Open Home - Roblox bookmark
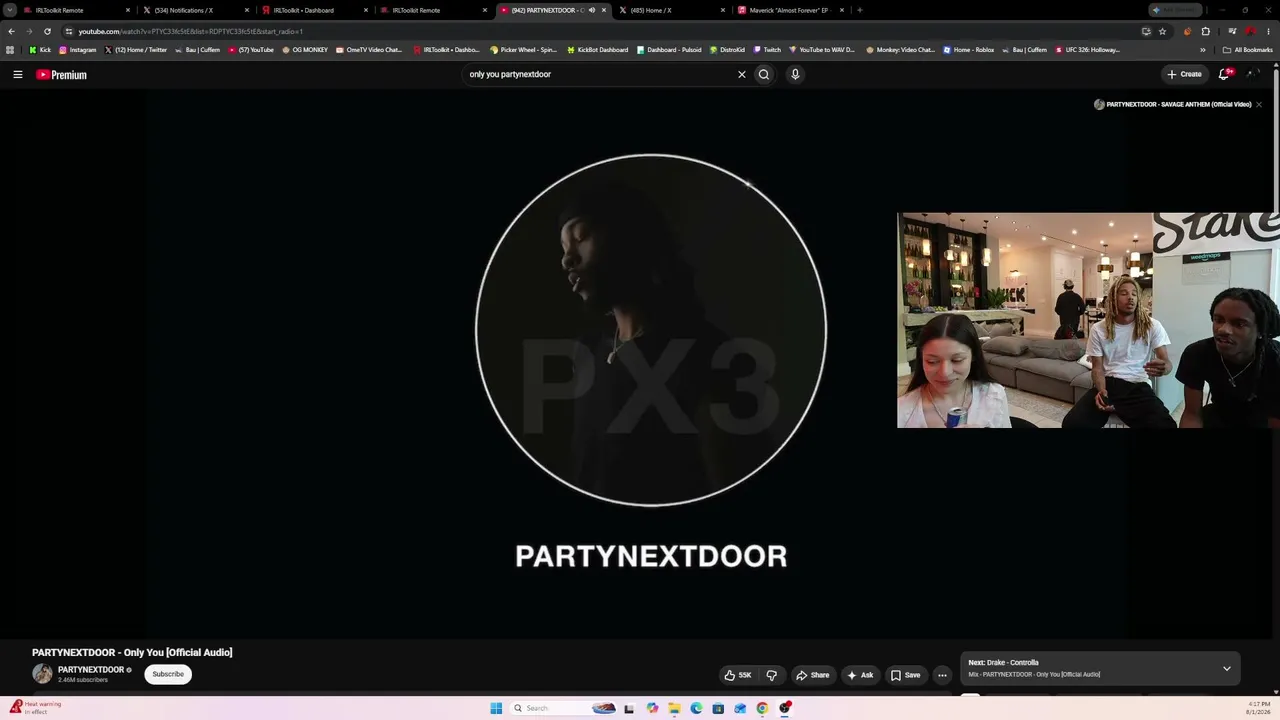1280x720 pixels. (x=969, y=50)
